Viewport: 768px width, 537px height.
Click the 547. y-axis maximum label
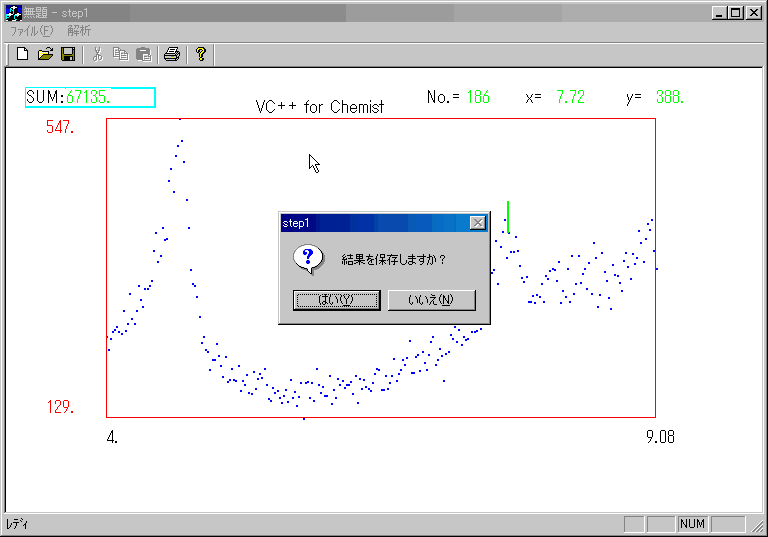click(x=60, y=127)
